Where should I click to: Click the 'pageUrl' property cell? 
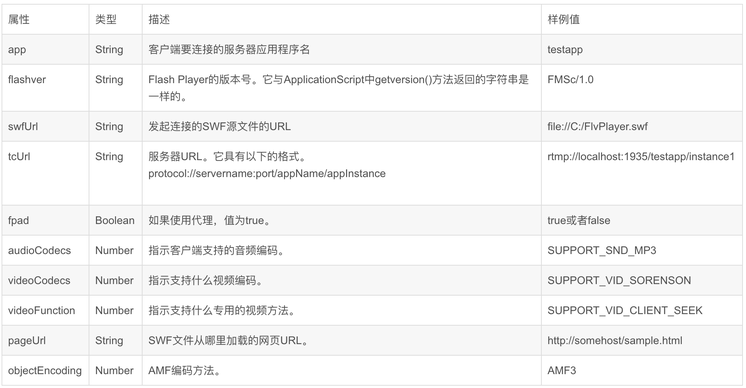point(45,340)
